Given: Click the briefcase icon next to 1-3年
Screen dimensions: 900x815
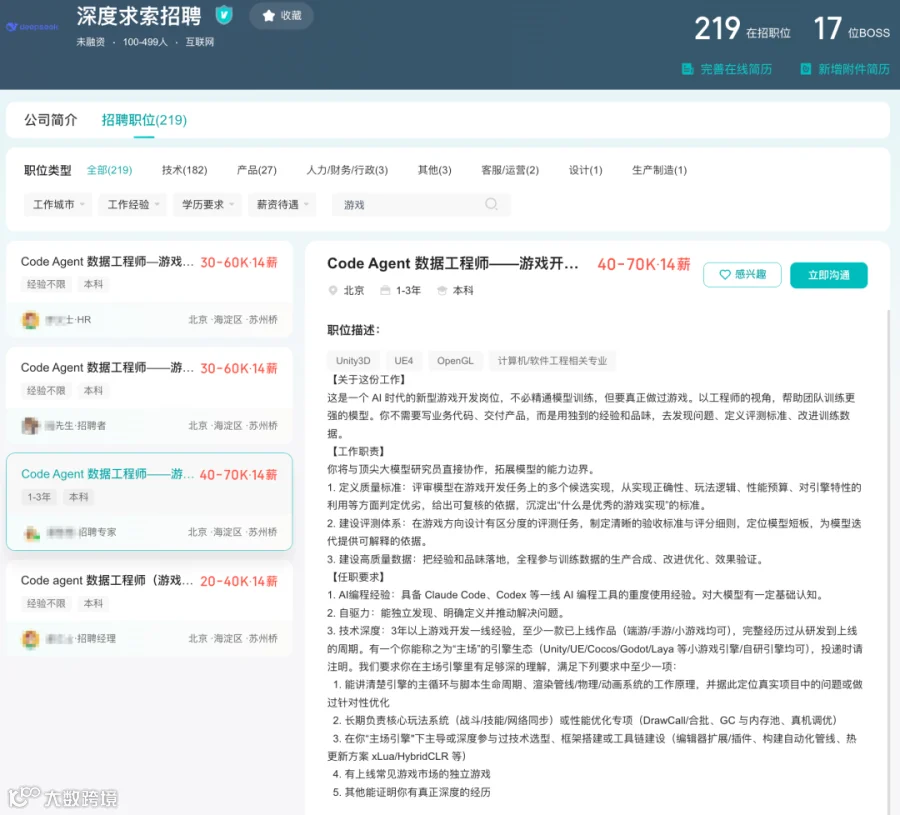Looking at the screenshot, I should [x=385, y=290].
